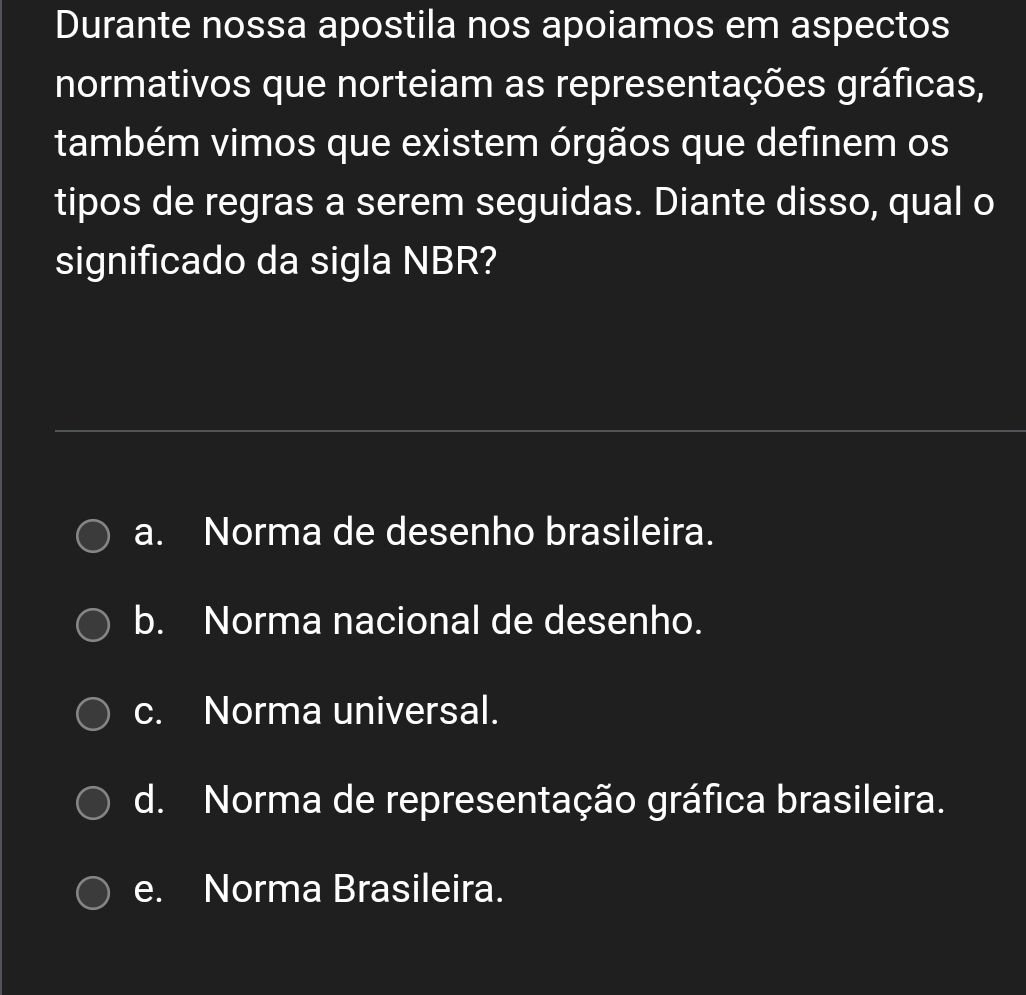Click the letter 'd.' option label
This screenshot has width=1026, height=995.
(x=148, y=800)
